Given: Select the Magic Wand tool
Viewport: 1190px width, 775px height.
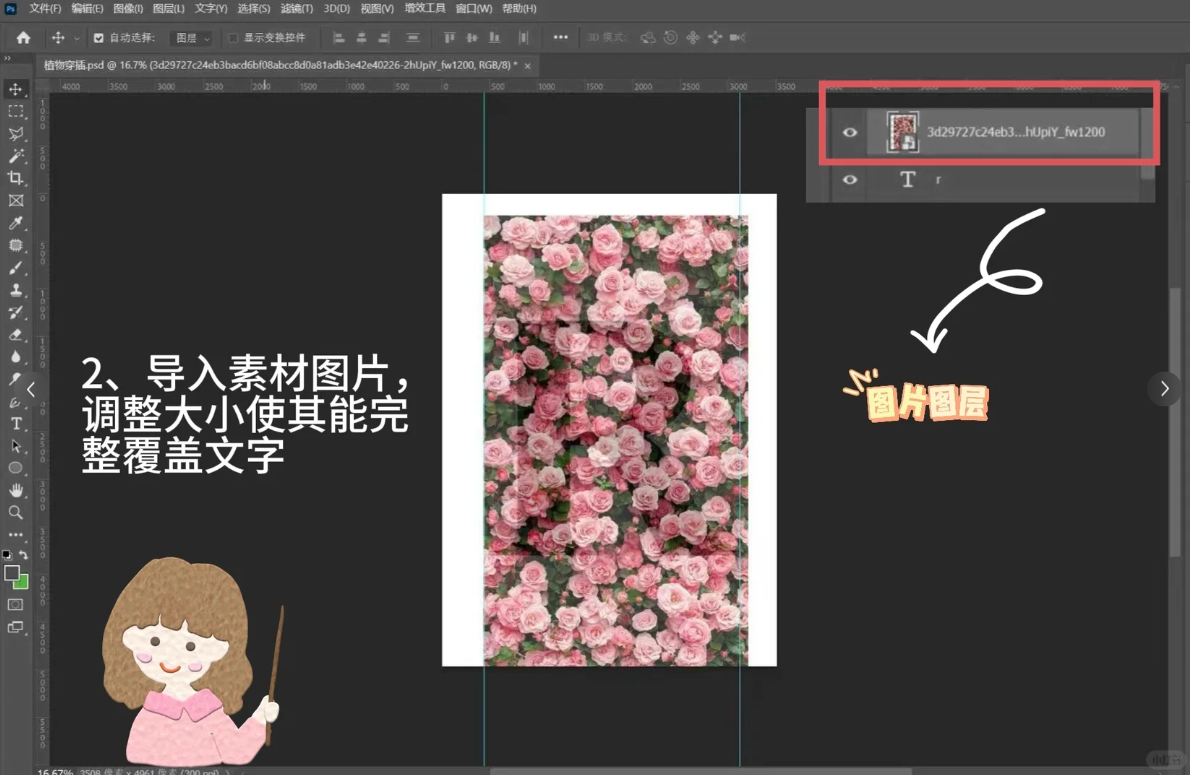Looking at the screenshot, I should [x=16, y=156].
